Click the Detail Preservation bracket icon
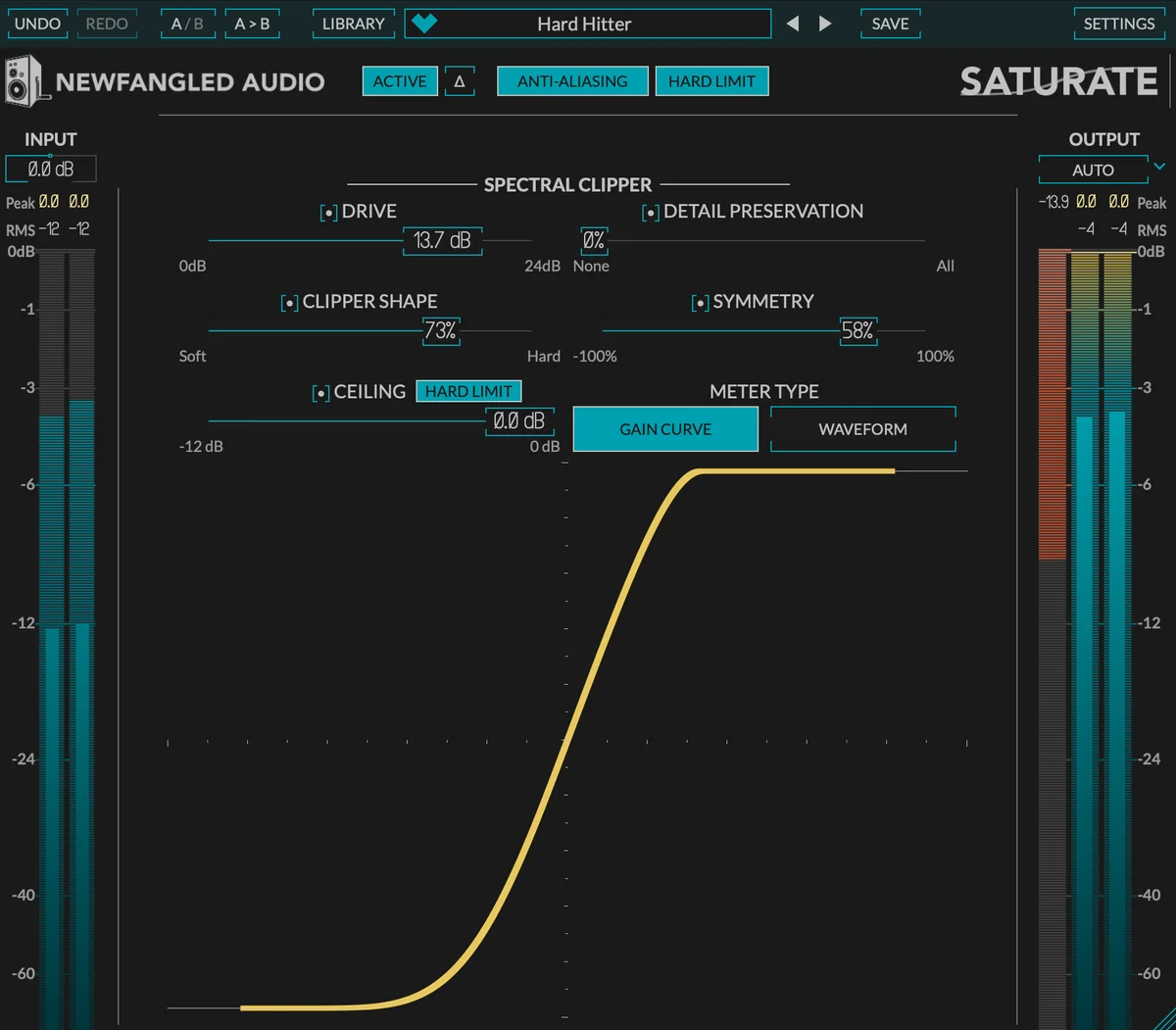Image resolution: width=1176 pixels, height=1030 pixels. point(651,213)
